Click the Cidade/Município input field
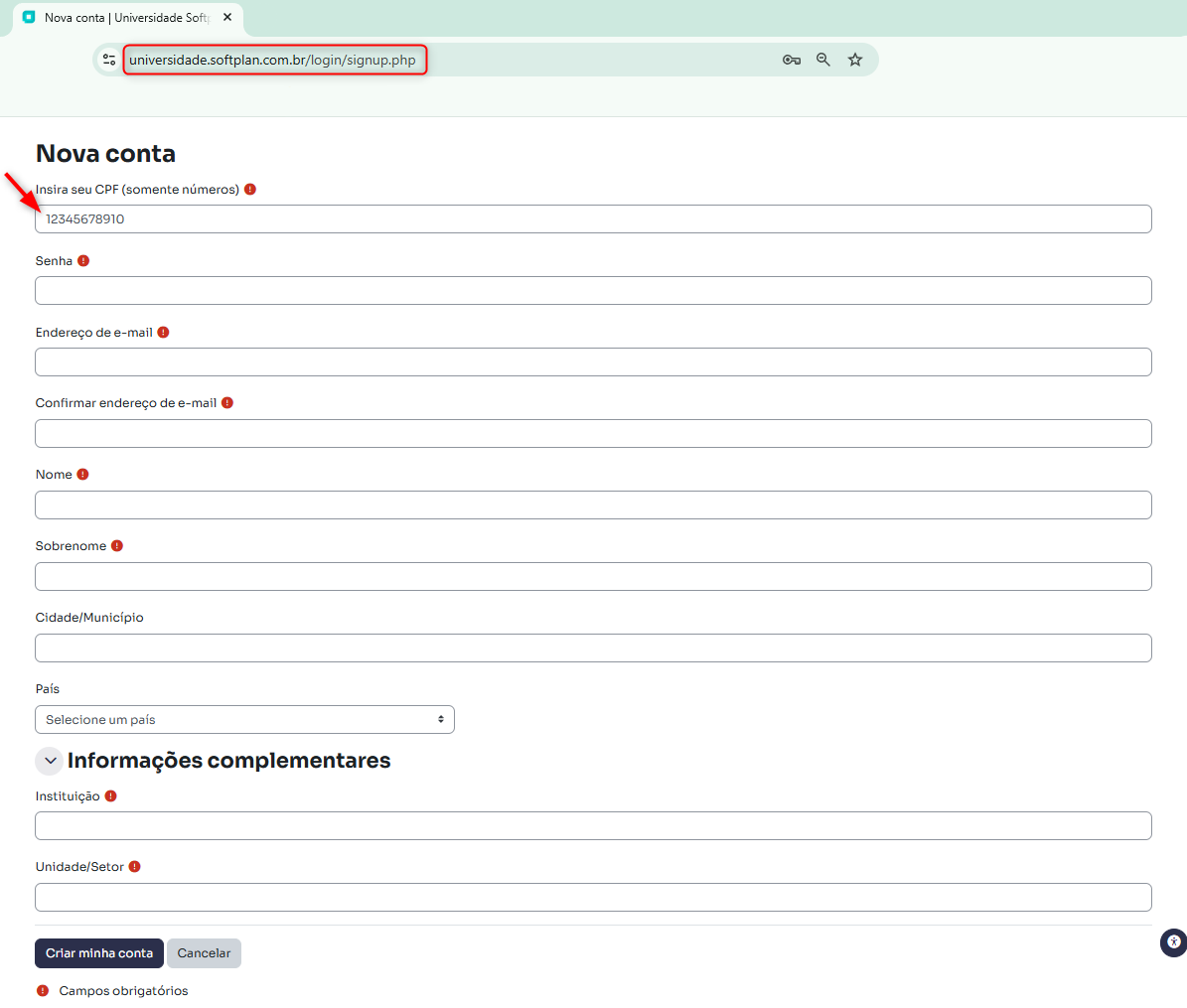The image size is (1187, 1008). click(x=593, y=648)
